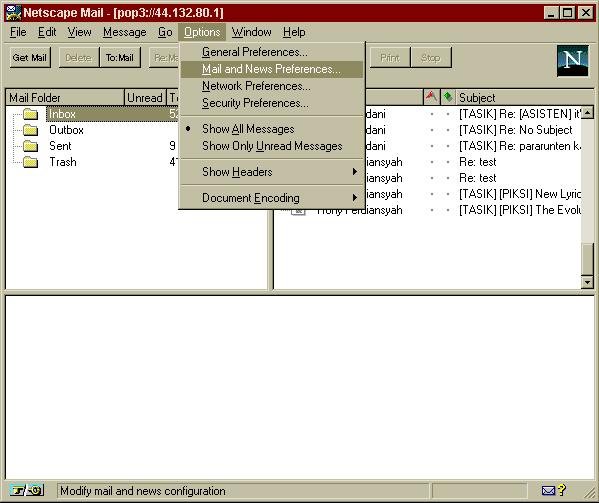This screenshot has width=599, height=503.
Task: Open Network Preferences
Action: [x=271, y=86]
